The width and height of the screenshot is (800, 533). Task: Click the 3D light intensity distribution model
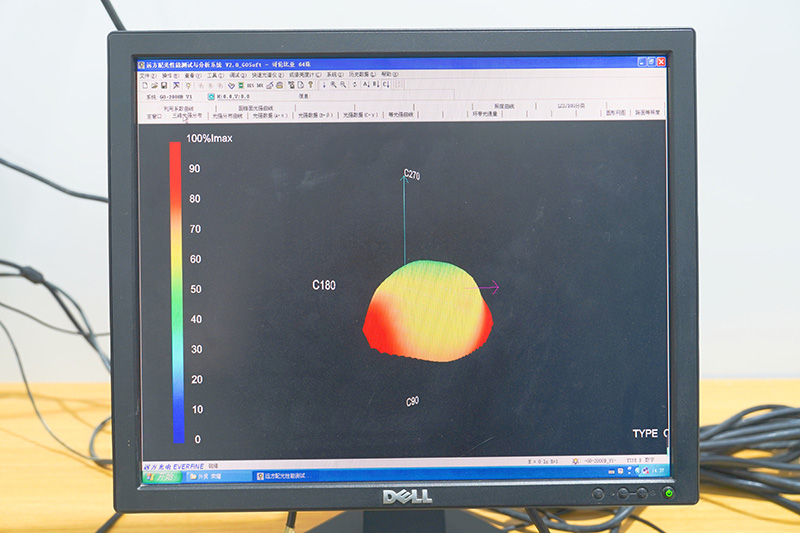[428, 315]
